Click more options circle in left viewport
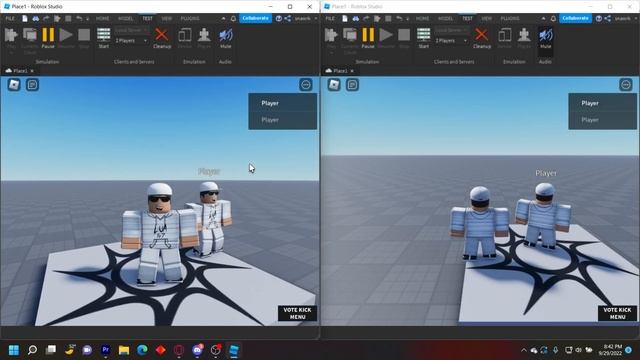 306,84
